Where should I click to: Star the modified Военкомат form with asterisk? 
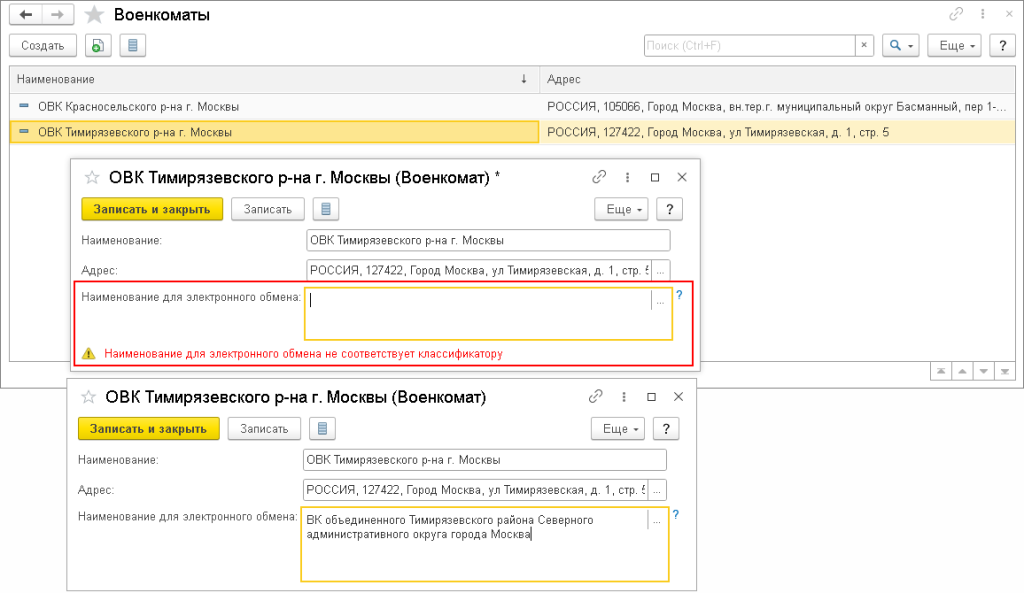(x=92, y=178)
